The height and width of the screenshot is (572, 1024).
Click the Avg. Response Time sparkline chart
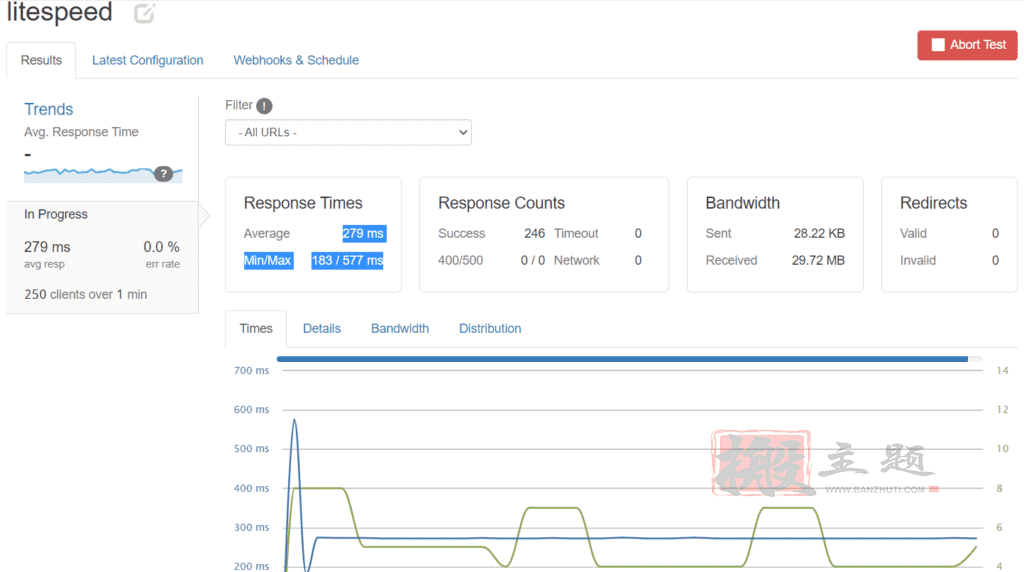[x=103, y=174]
